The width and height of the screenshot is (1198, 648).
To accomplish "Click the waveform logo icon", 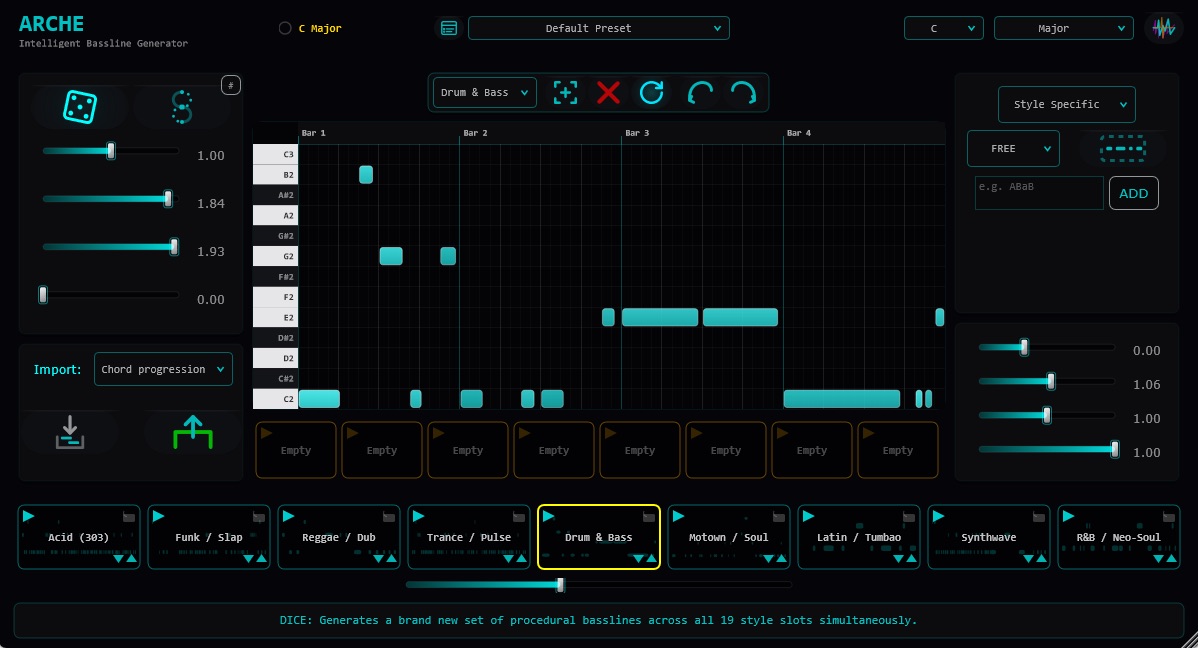I will (x=1164, y=28).
